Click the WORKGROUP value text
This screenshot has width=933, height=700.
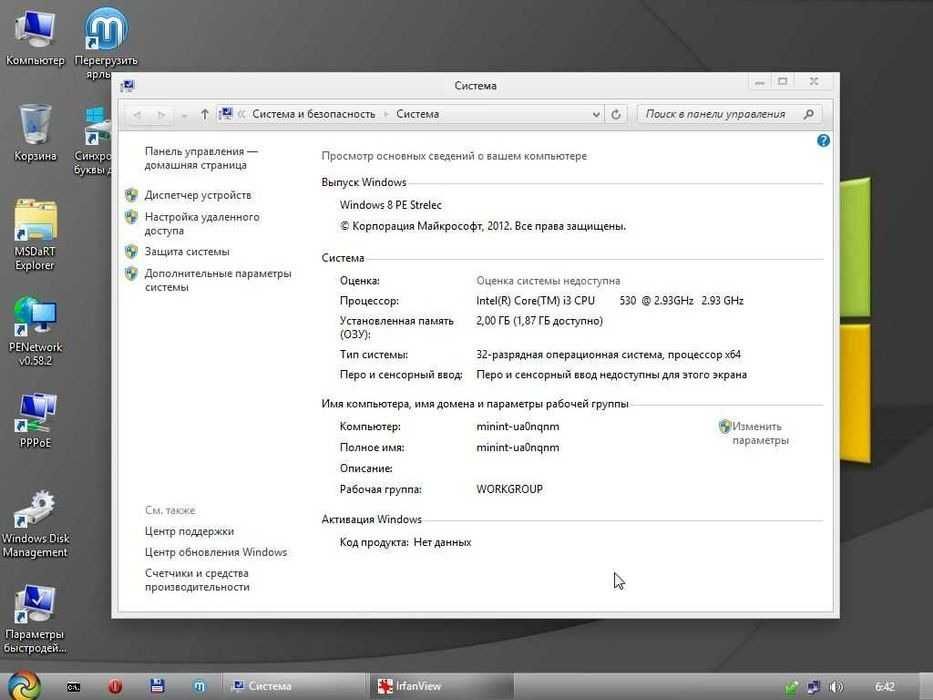(x=509, y=489)
